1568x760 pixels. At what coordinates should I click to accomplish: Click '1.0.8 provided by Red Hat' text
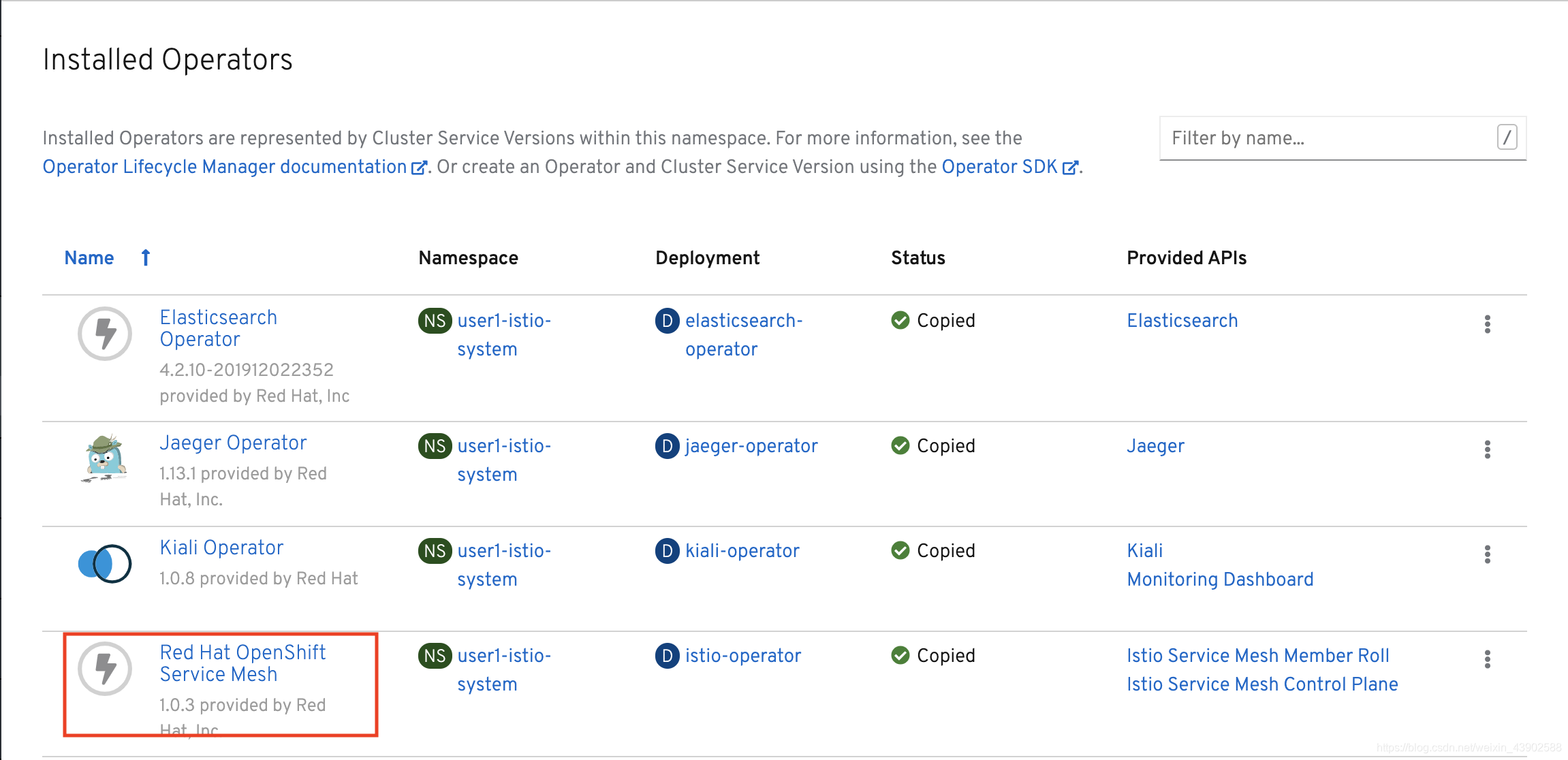coord(259,579)
